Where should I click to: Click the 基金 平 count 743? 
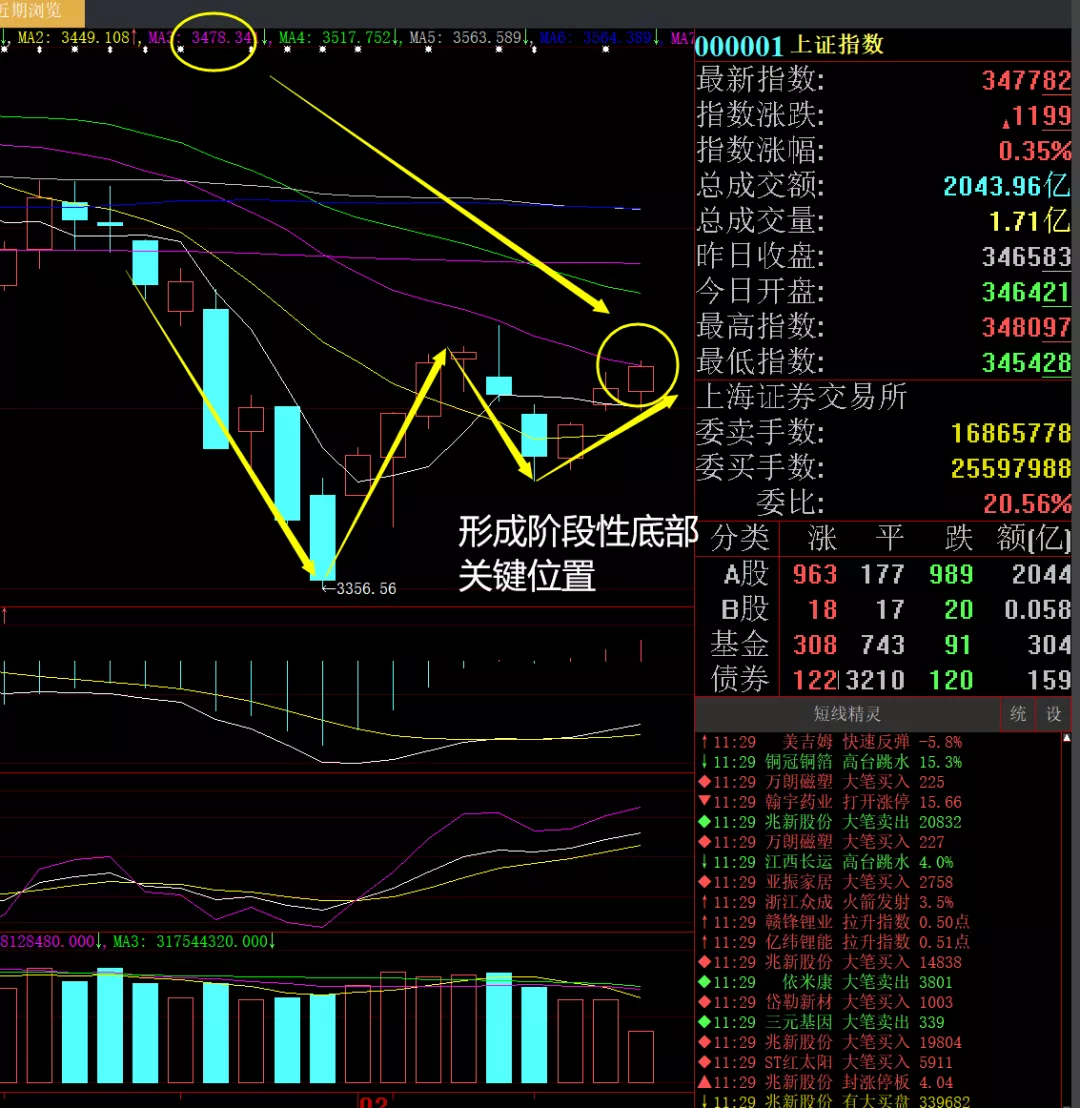[883, 645]
